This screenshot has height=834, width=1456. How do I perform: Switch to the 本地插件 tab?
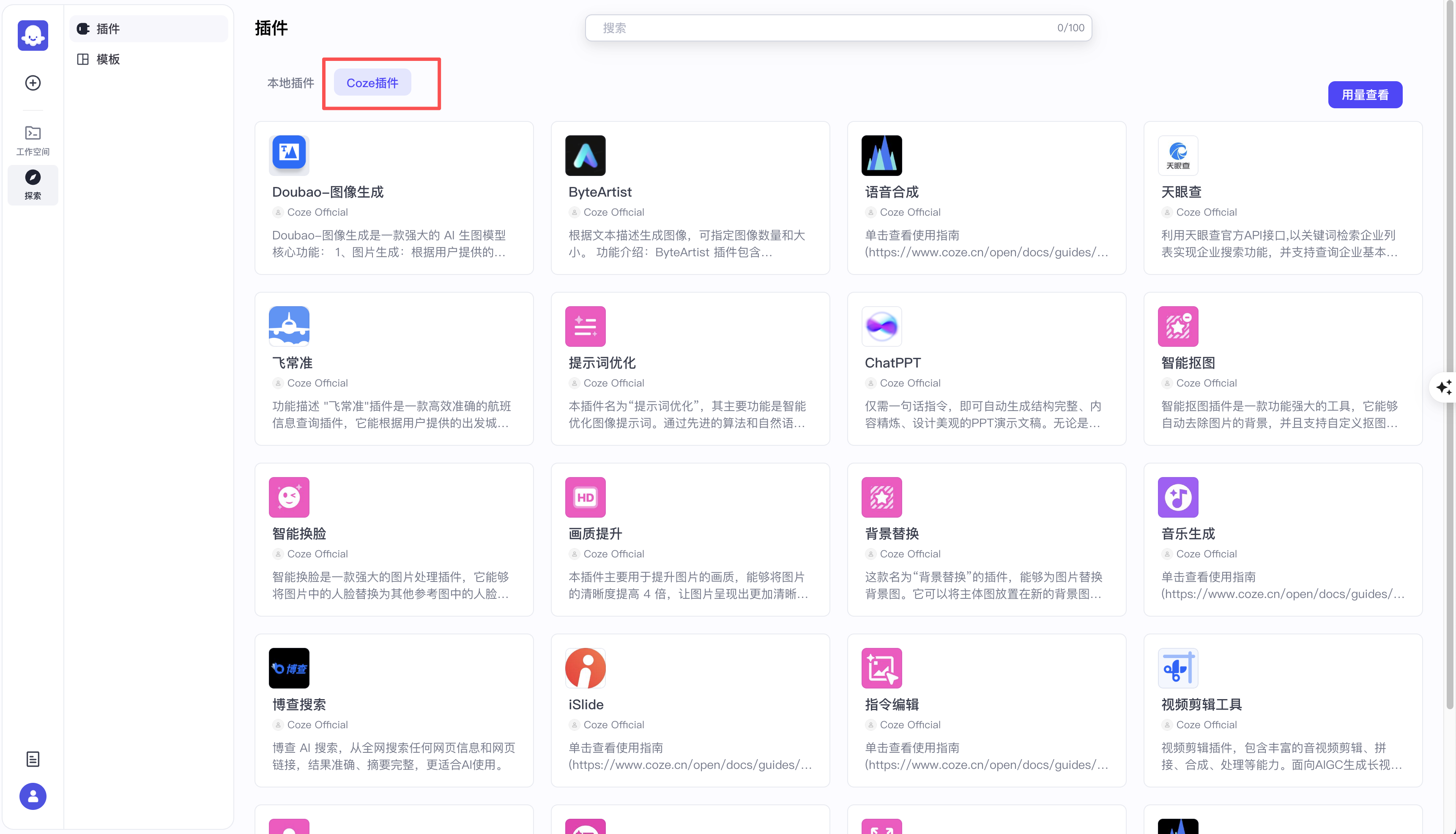291,82
